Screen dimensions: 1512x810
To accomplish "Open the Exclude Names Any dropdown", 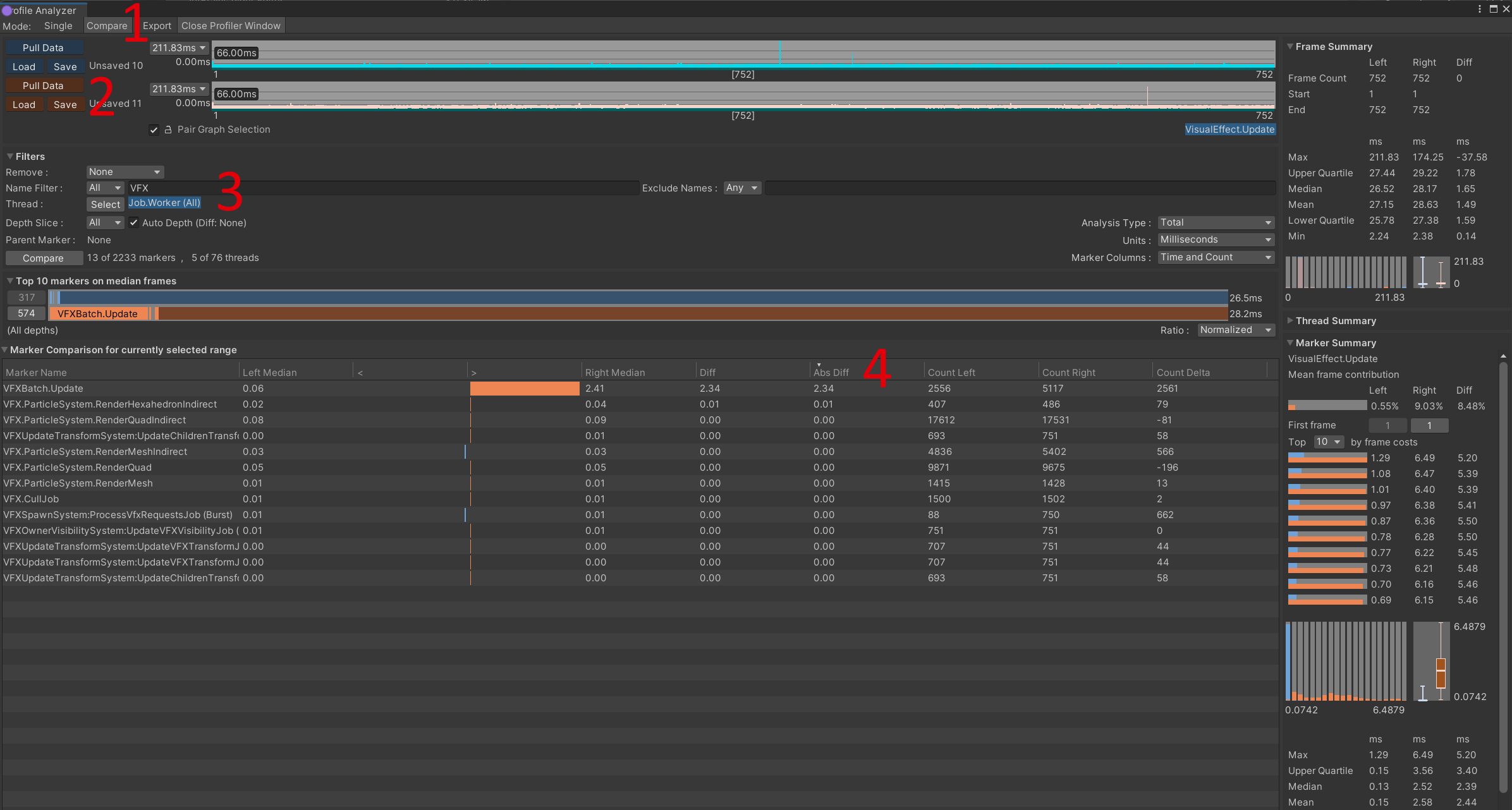I will coord(743,188).
